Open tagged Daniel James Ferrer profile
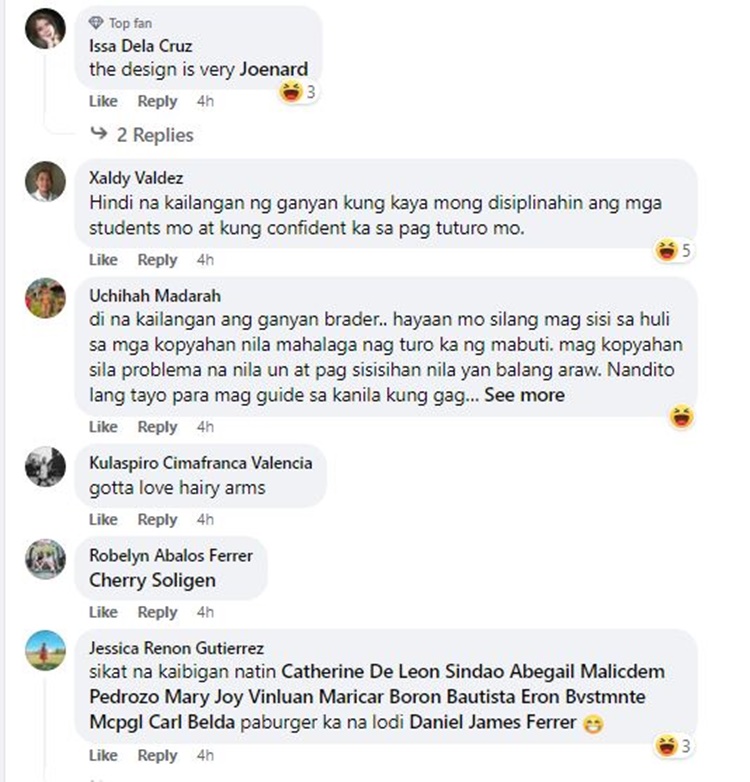Viewport: 750px width, 782px height. [x=493, y=722]
